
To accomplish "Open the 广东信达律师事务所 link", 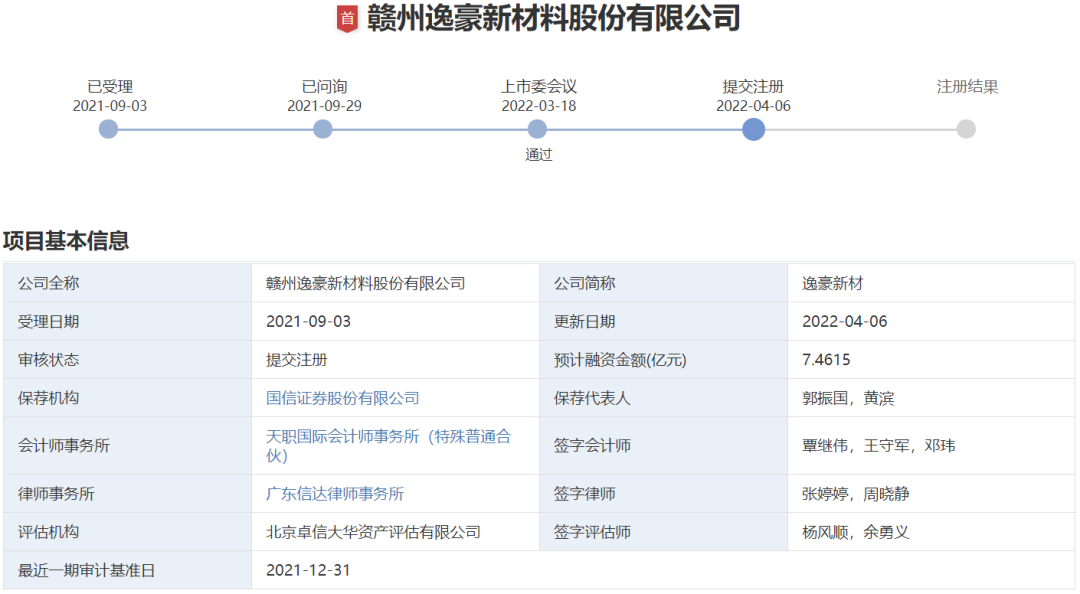I will click(x=335, y=494).
